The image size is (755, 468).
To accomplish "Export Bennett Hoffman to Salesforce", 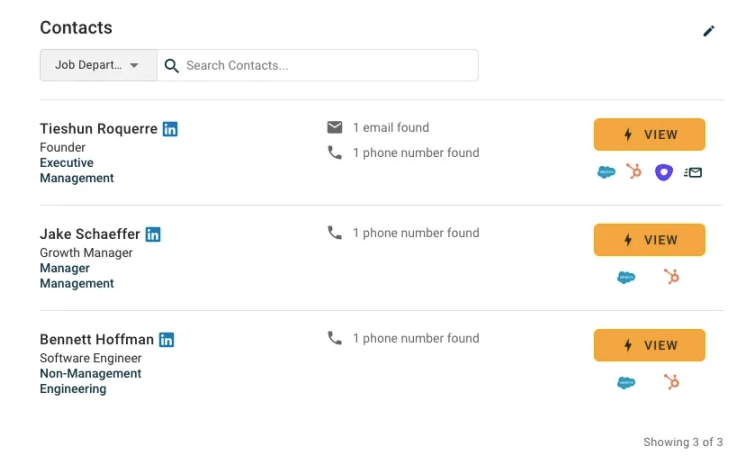I will coord(626,383).
